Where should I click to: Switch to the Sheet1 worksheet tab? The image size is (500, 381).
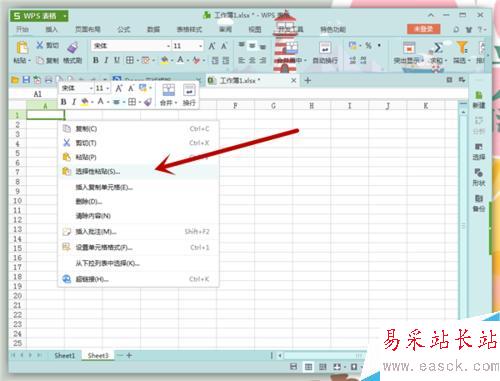point(65,356)
